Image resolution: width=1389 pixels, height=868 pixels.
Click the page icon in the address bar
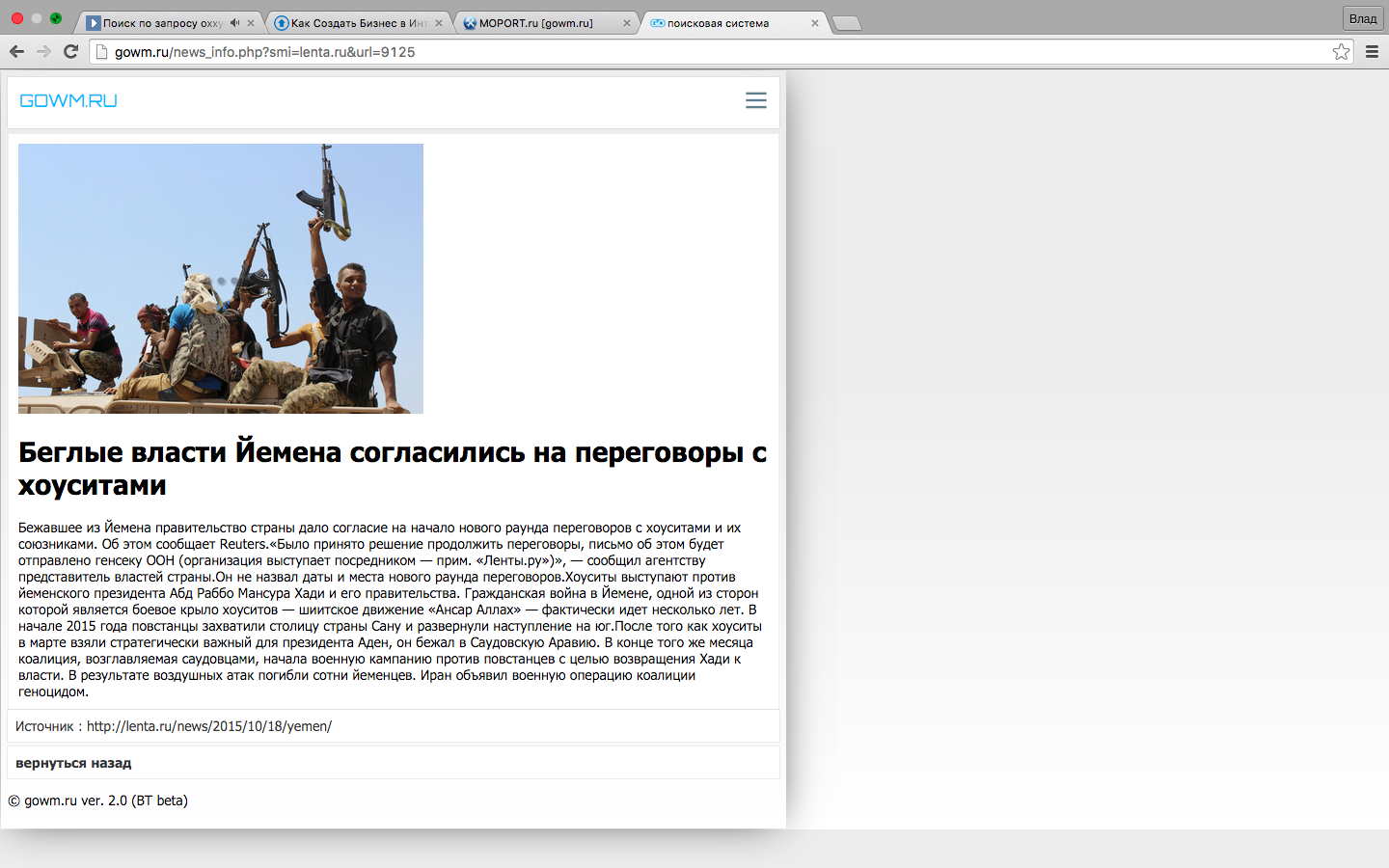tap(101, 52)
